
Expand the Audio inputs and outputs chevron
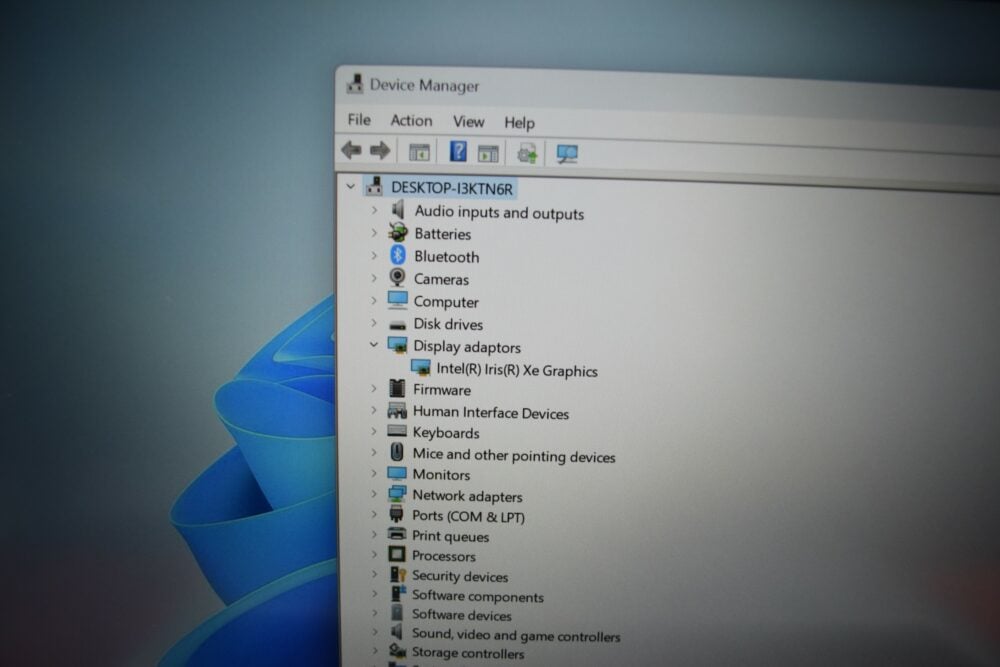(374, 210)
